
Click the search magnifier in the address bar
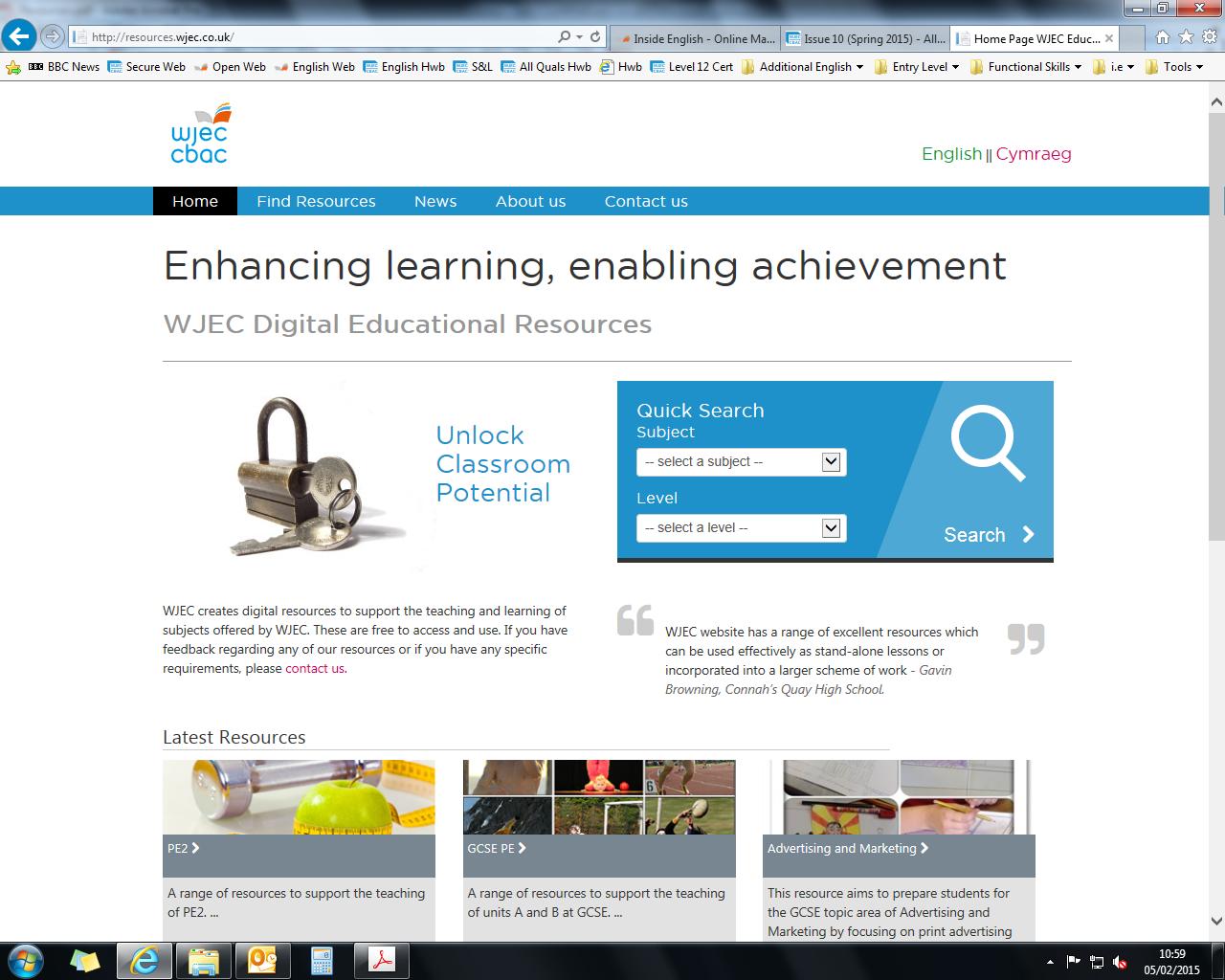tap(564, 37)
